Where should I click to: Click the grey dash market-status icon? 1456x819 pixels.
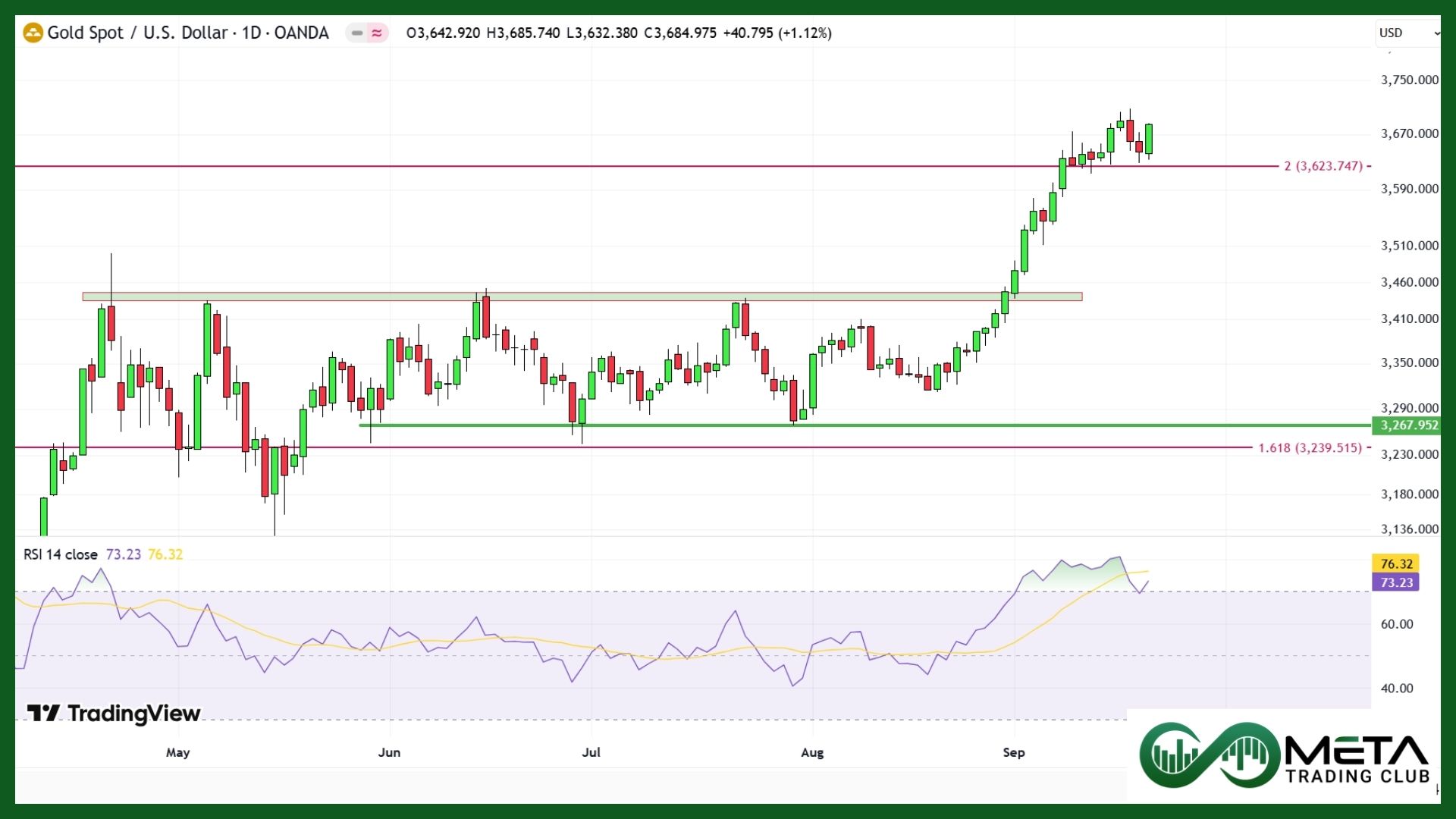(356, 33)
